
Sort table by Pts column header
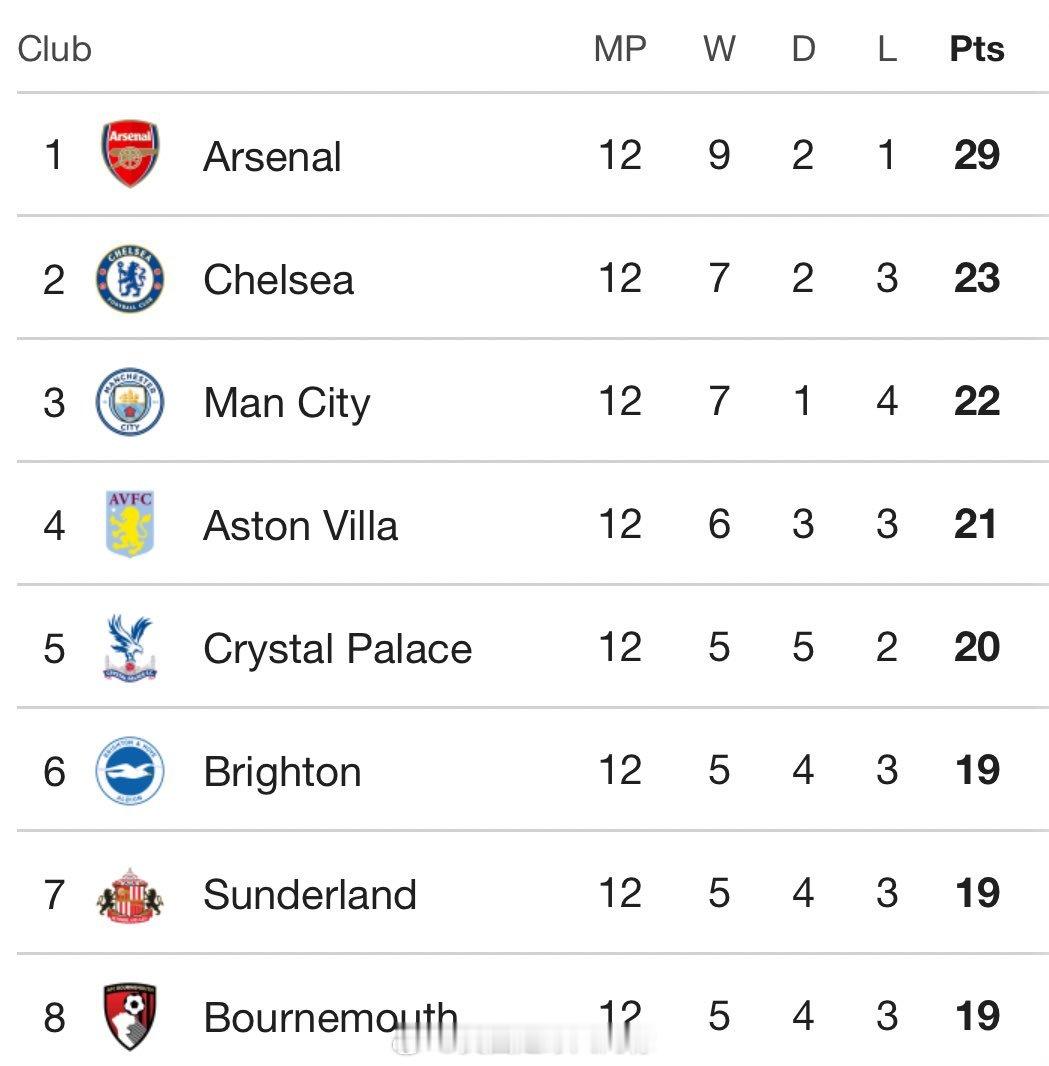pos(976,49)
